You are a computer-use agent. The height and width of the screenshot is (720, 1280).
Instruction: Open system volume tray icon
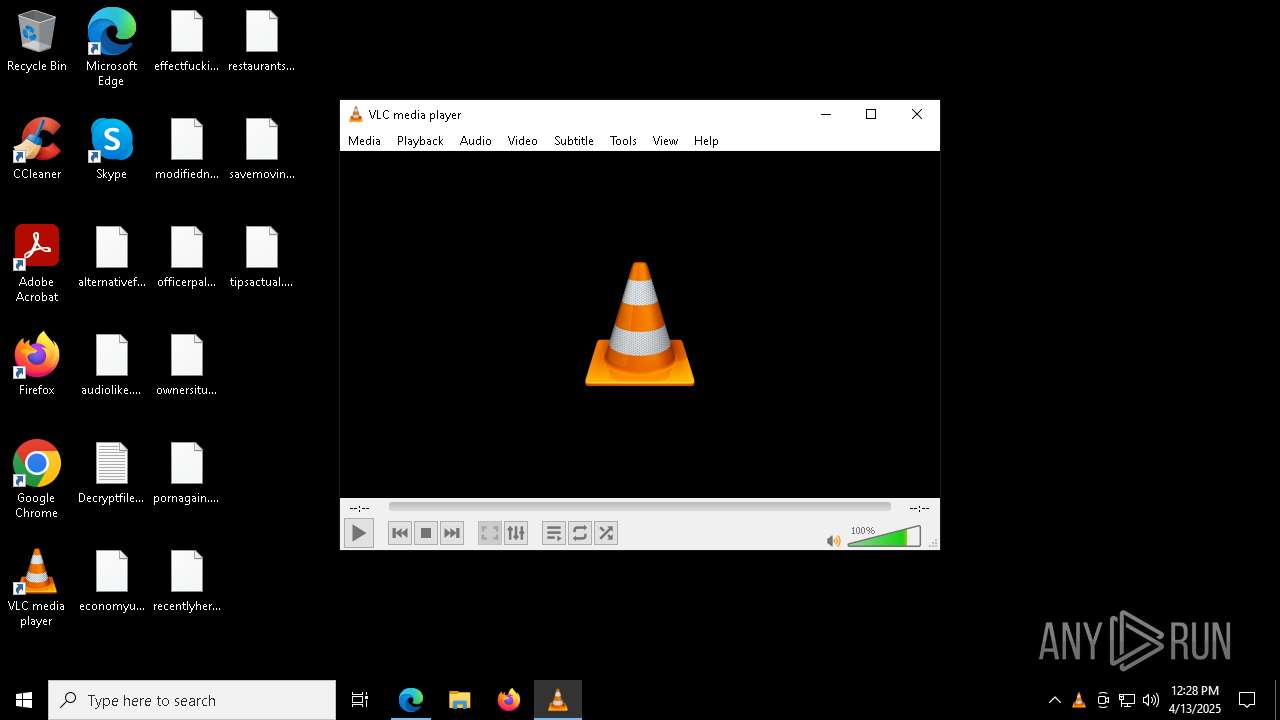click(x=1151, y=700)
